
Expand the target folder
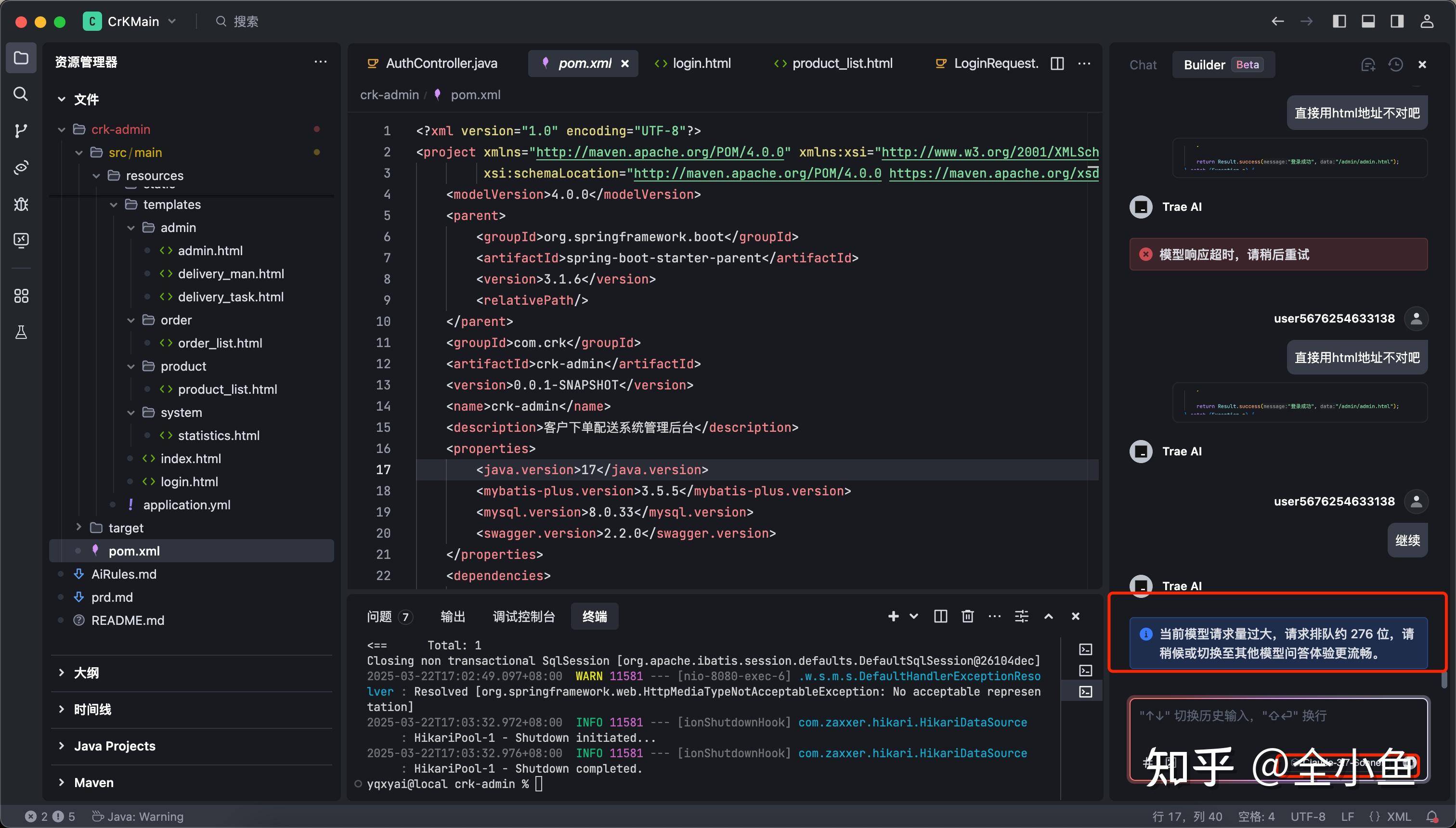[79, 528]
